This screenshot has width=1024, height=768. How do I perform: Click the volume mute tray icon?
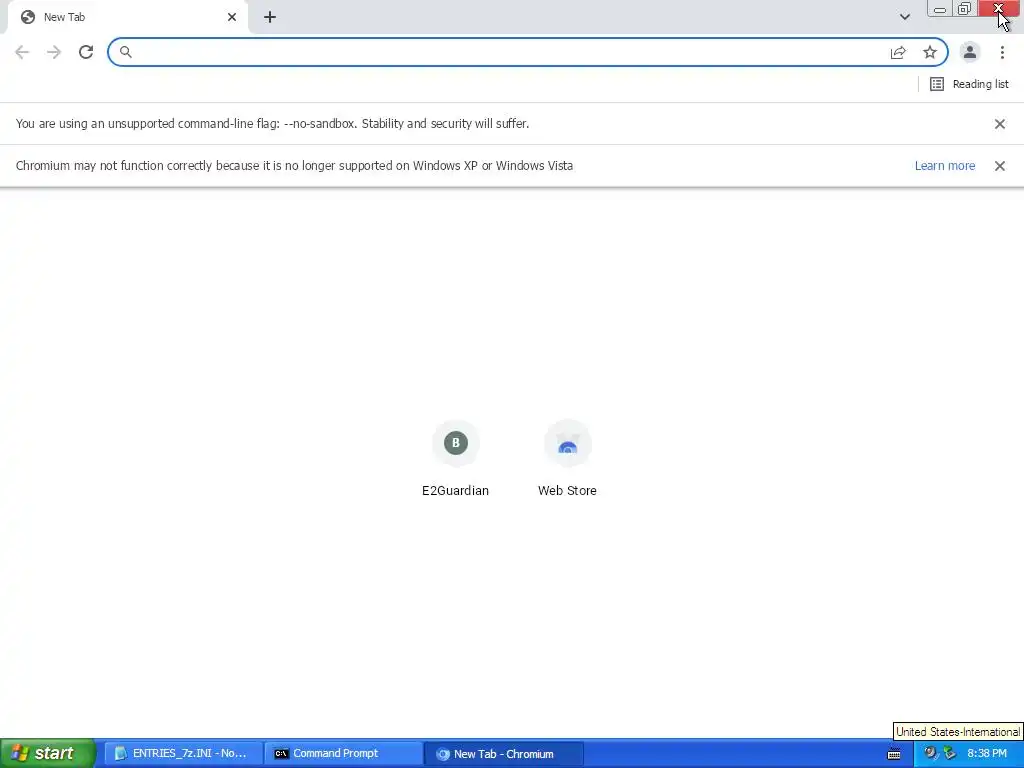pos(931,754)
